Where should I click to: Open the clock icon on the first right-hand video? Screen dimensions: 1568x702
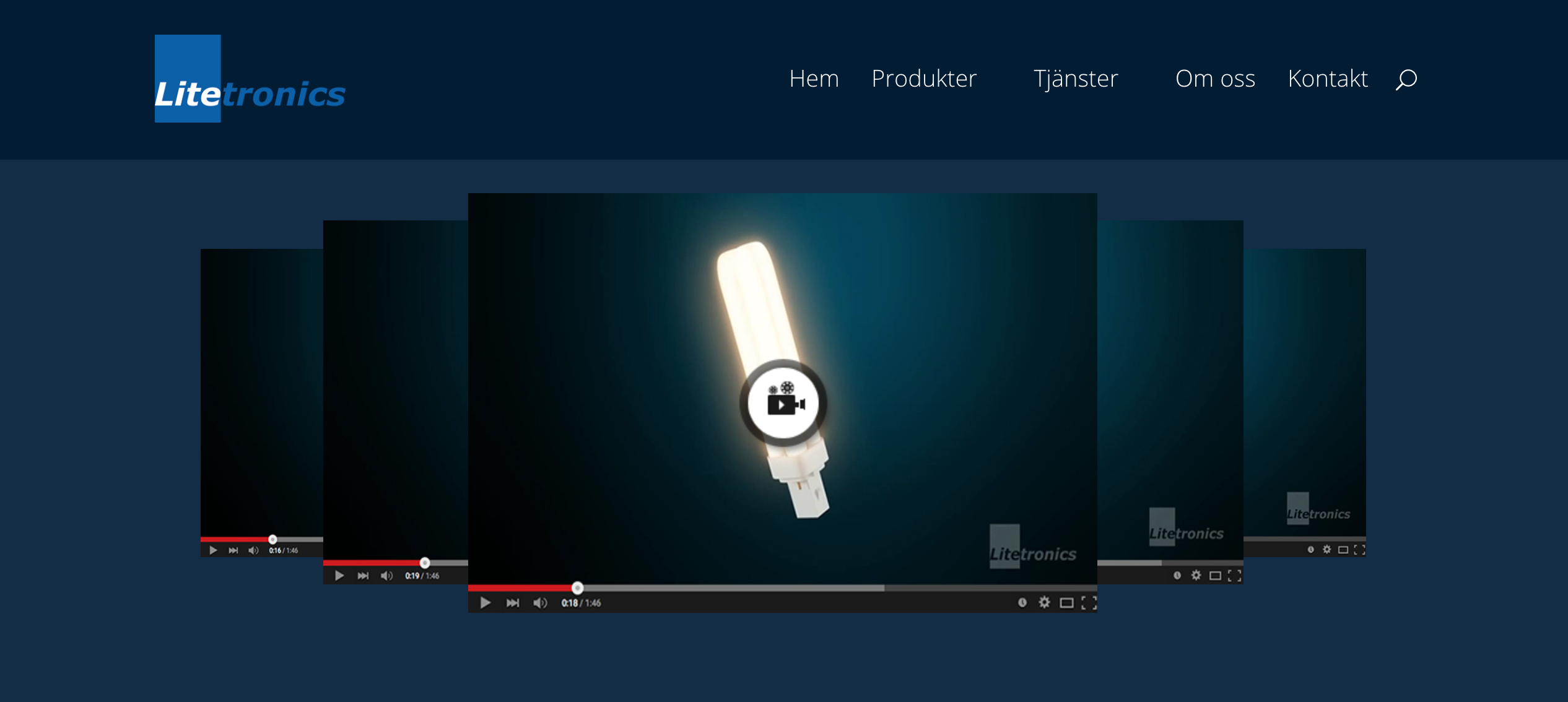(1177, 576)
